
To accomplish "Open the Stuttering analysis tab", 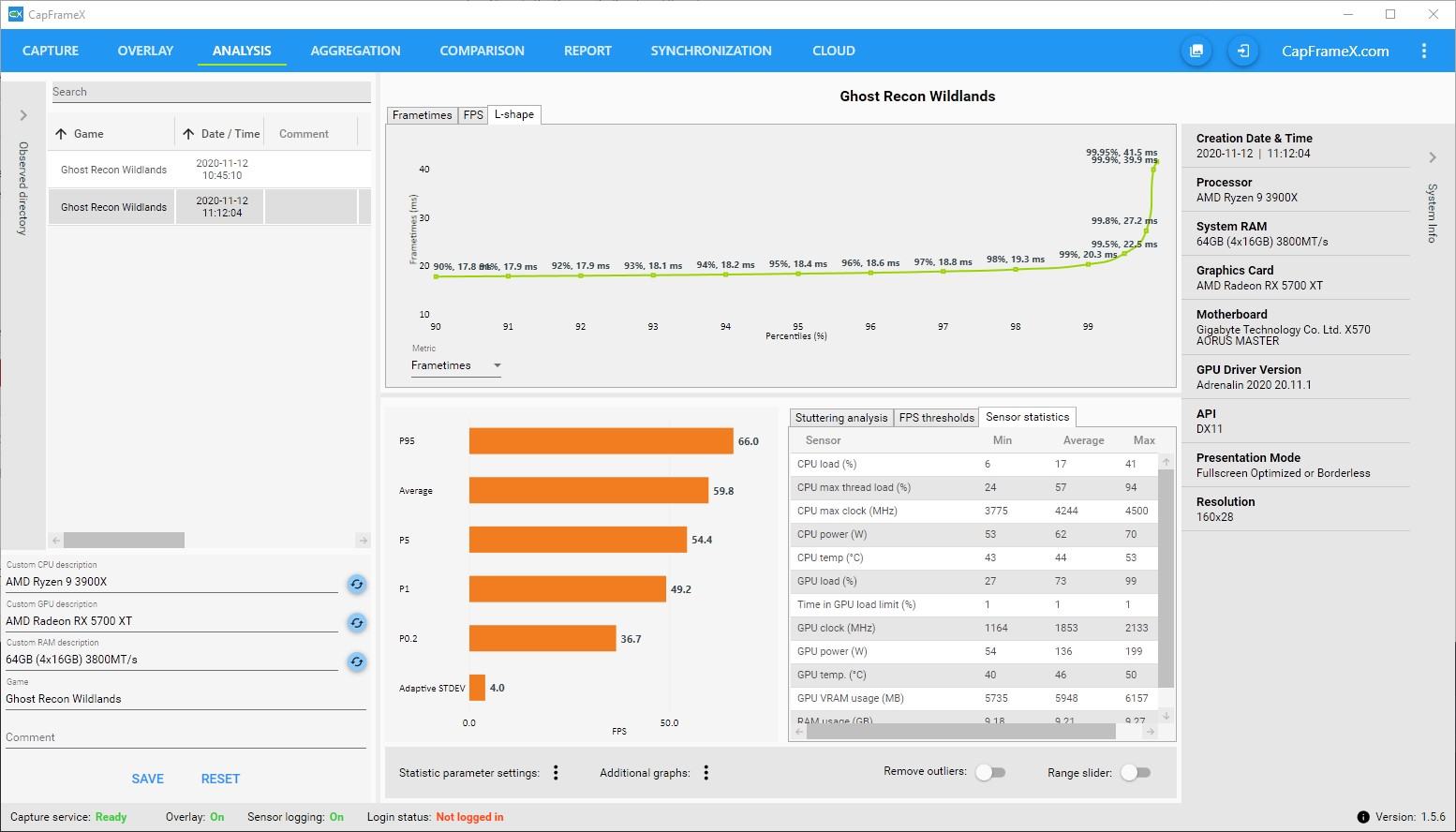I will coord(841,418).
